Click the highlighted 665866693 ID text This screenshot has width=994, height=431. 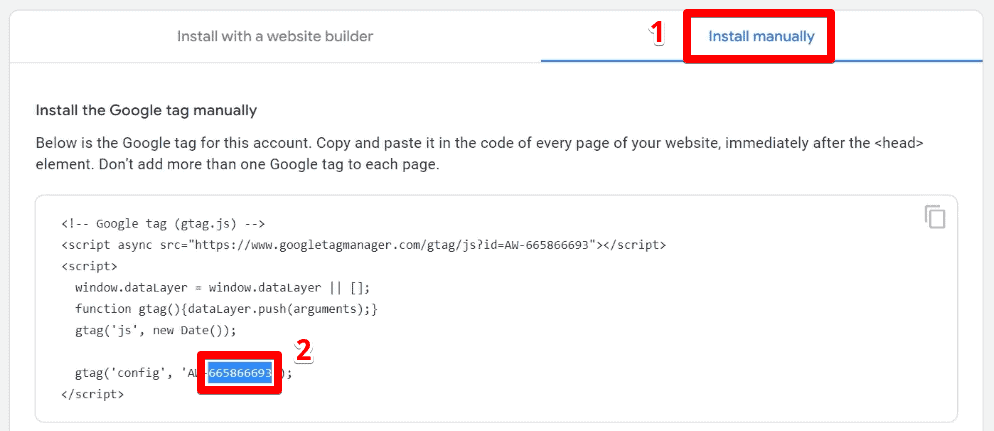pyautogui.click(x=240, y=373)
